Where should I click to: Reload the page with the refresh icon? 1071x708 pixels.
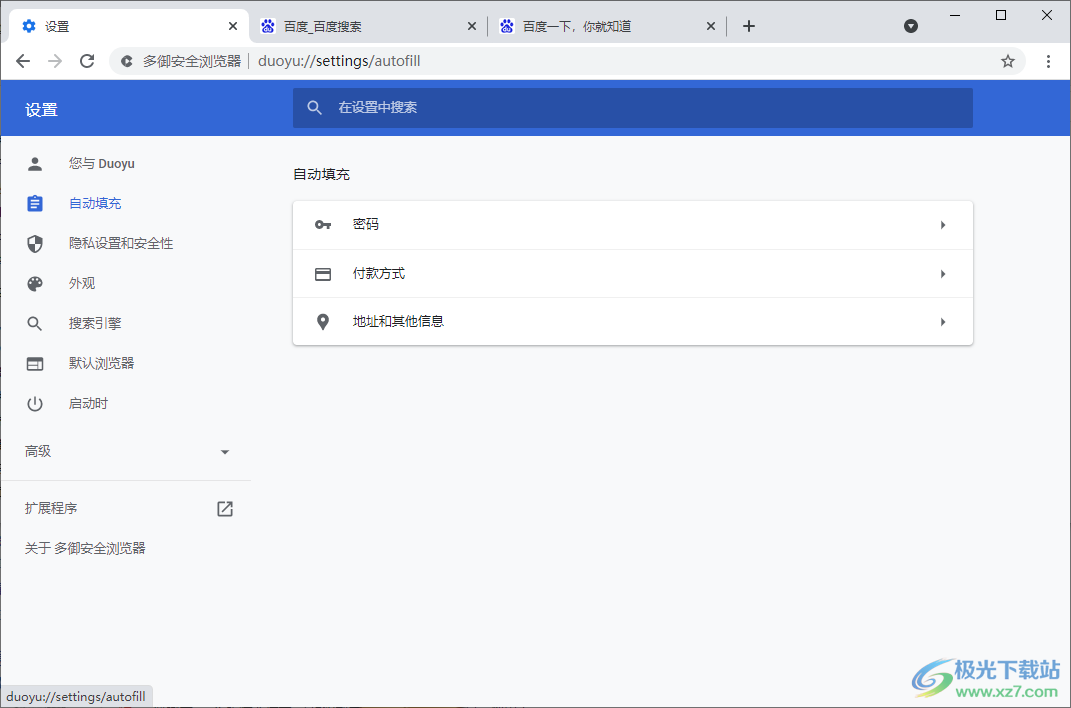[x=87, y=61]
